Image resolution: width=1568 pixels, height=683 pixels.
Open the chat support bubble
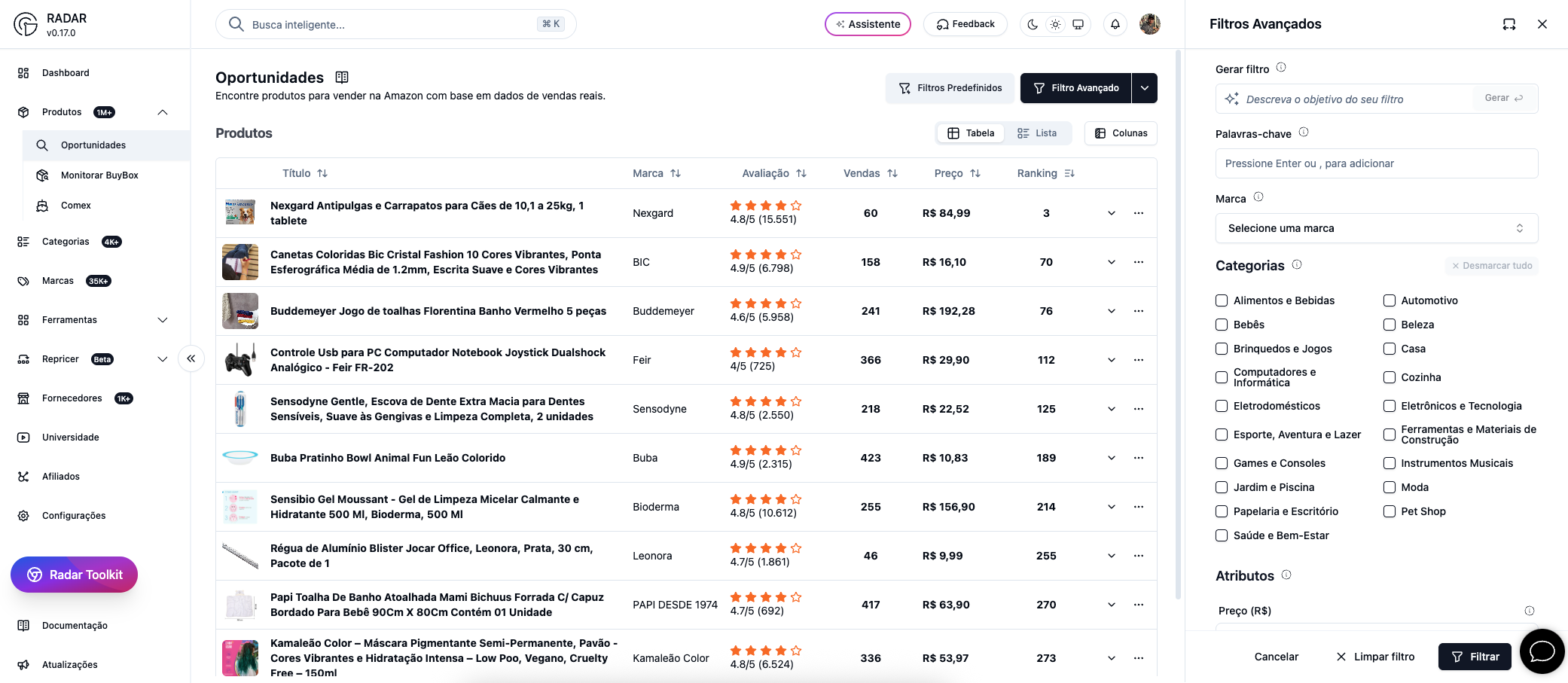click(x=1542, y=651)
